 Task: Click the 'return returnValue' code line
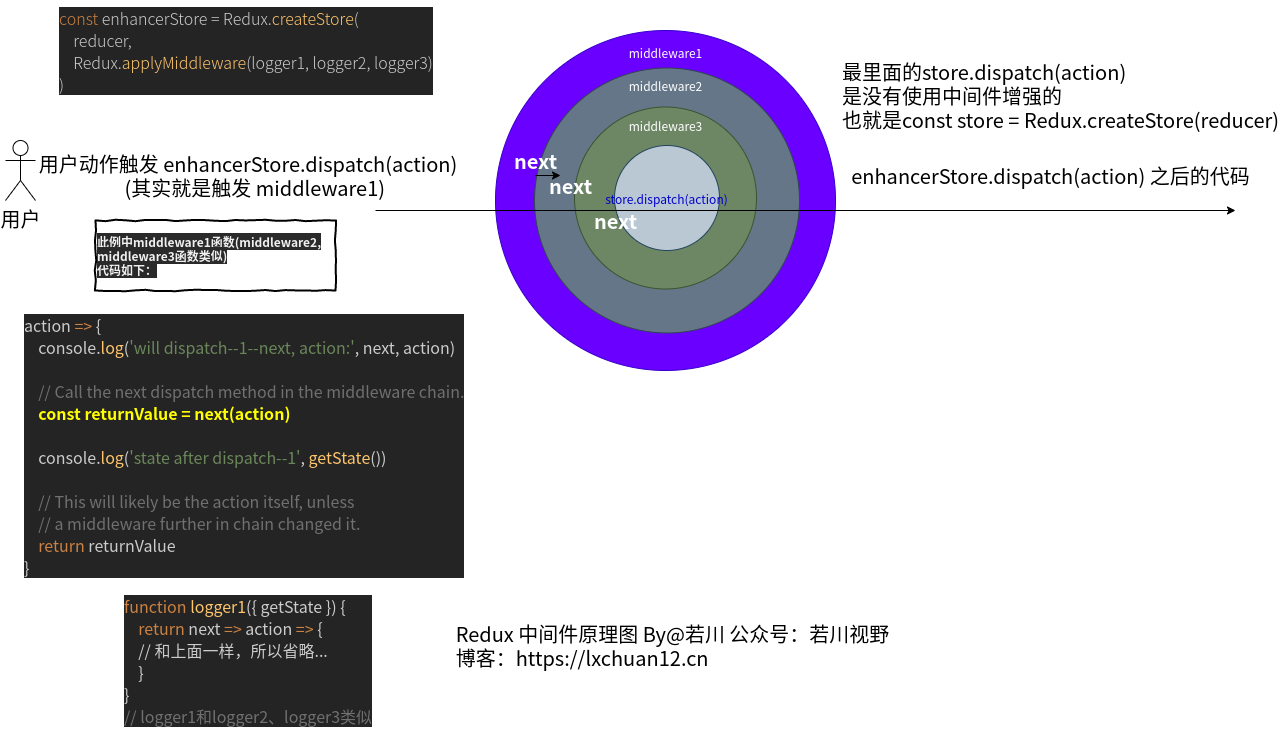[x=107, y=546]
